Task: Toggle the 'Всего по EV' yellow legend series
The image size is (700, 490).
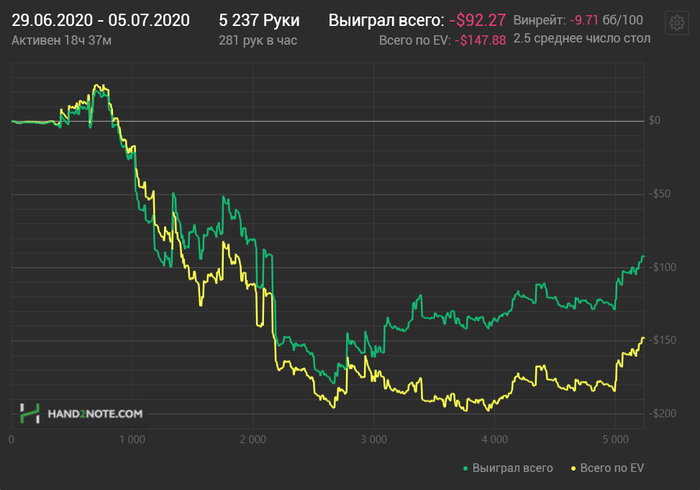Action: (x=608, y=468)
